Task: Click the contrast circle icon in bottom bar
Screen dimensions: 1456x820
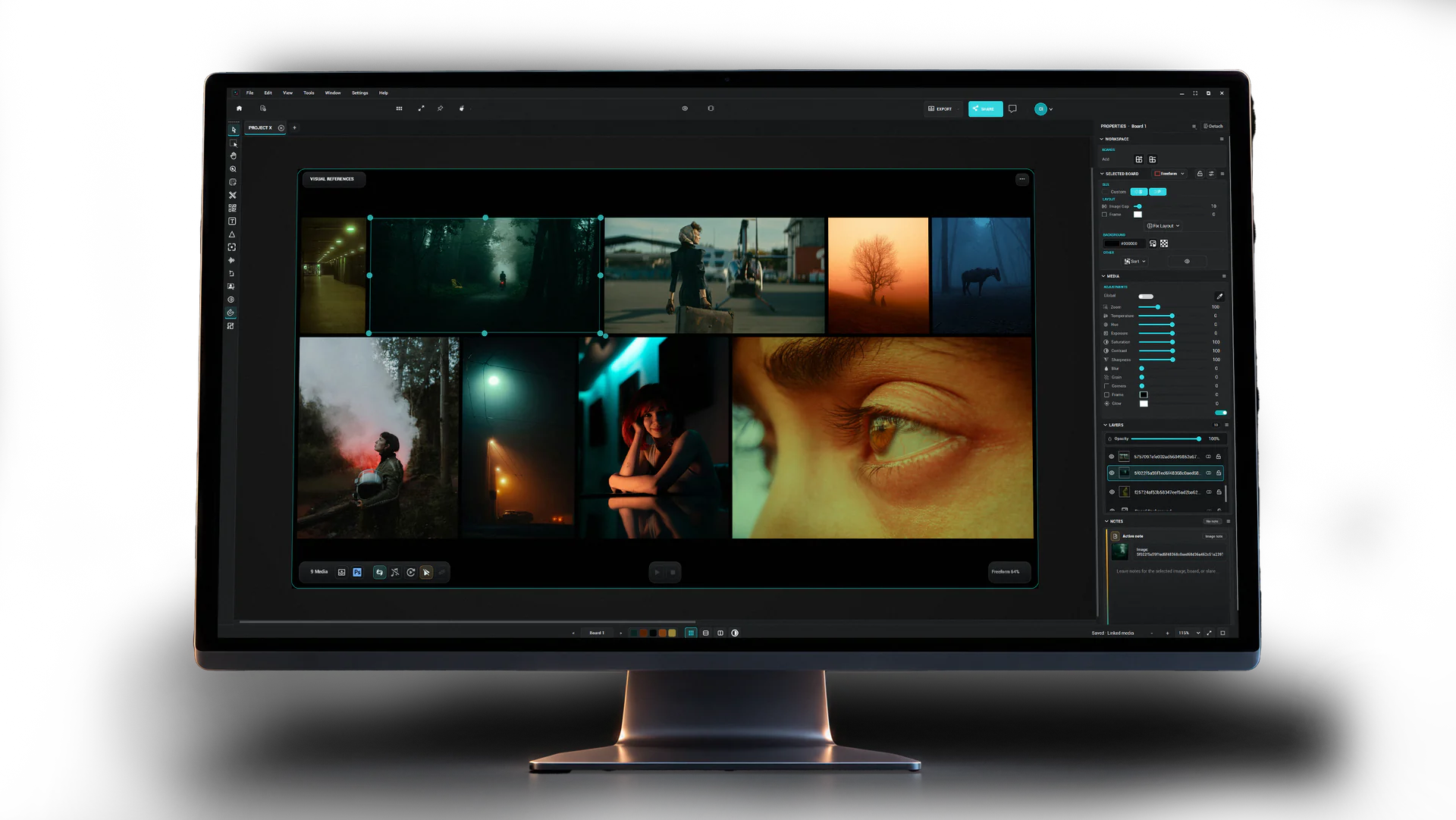Action: click(735, 633)
